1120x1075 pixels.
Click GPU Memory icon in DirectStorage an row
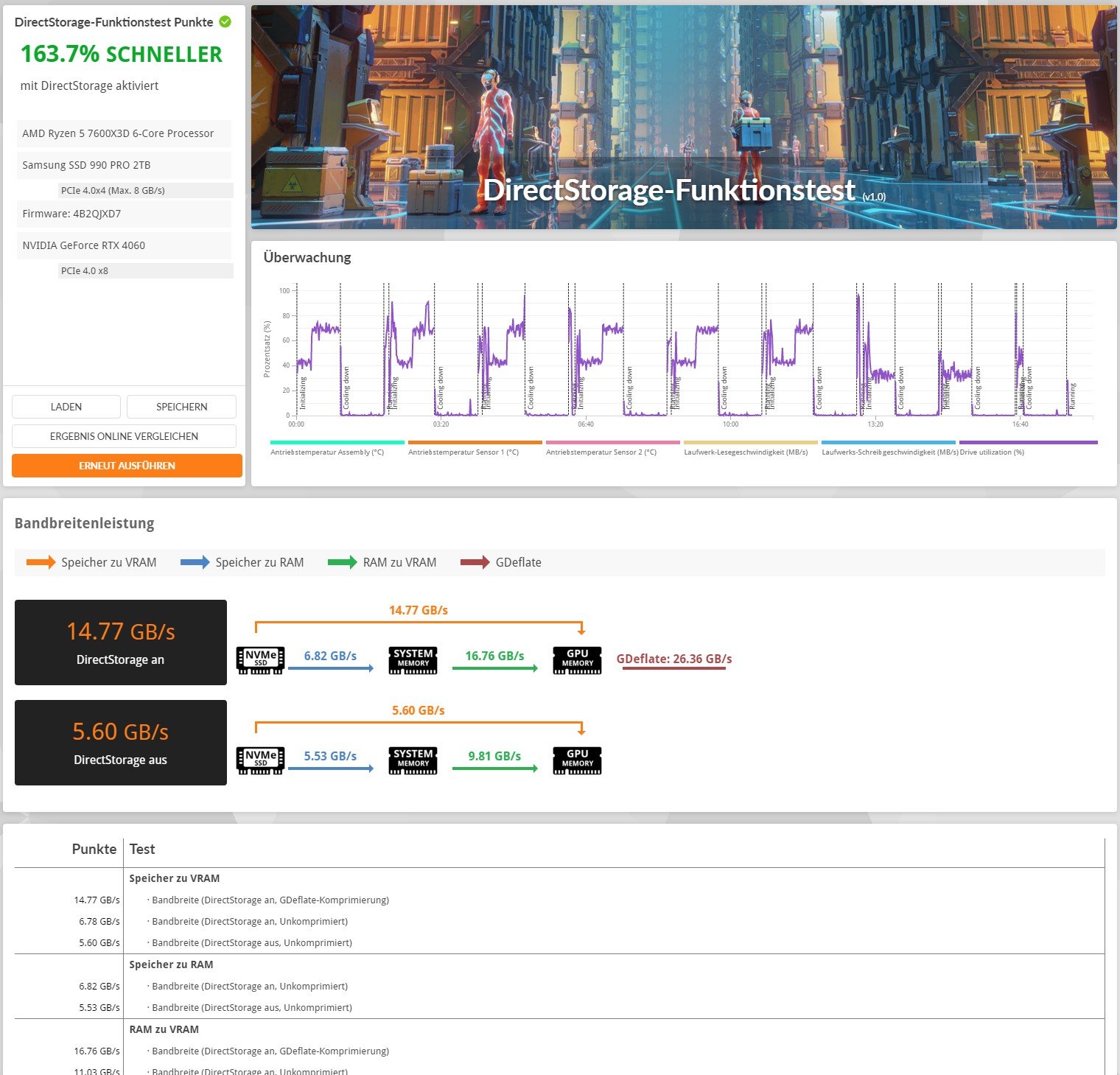[x=578, y=659]
